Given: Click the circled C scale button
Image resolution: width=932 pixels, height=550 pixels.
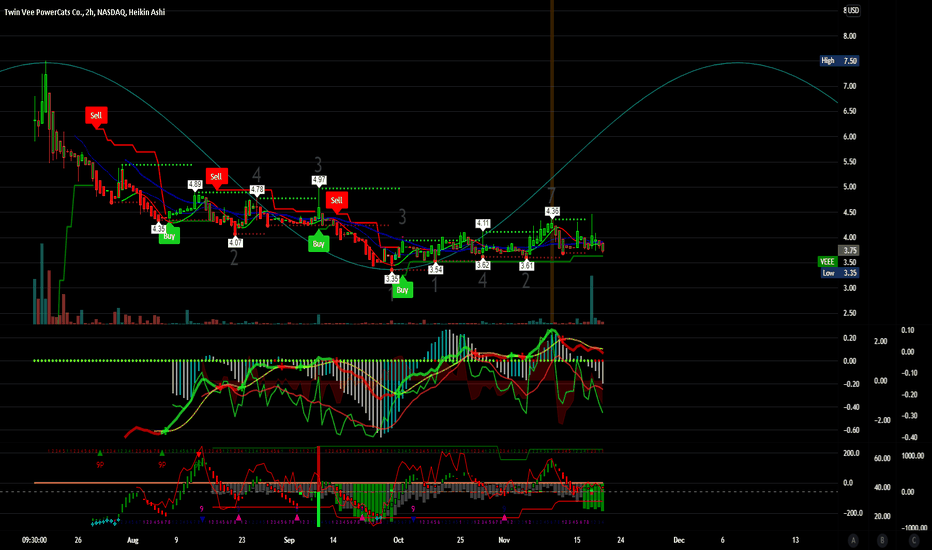Looking at the screenshot, I should [914, 540].
